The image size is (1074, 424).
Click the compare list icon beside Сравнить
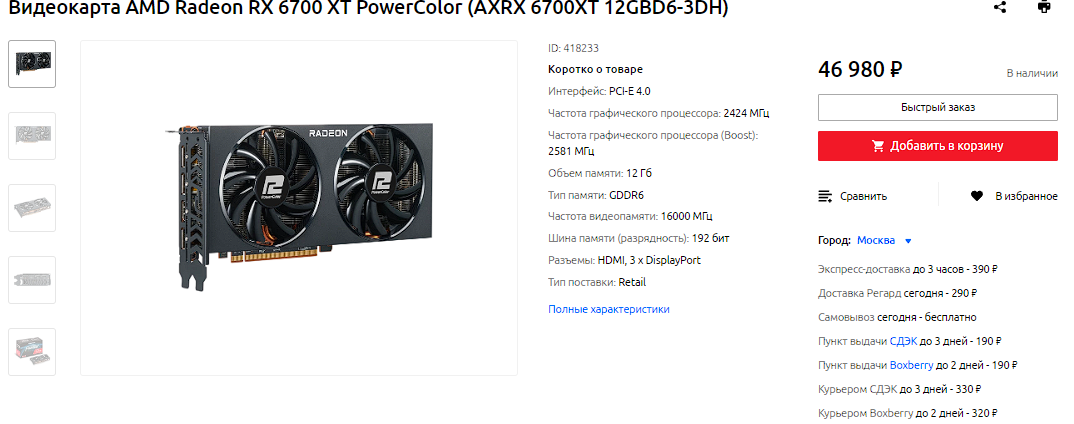pos(825,196)
